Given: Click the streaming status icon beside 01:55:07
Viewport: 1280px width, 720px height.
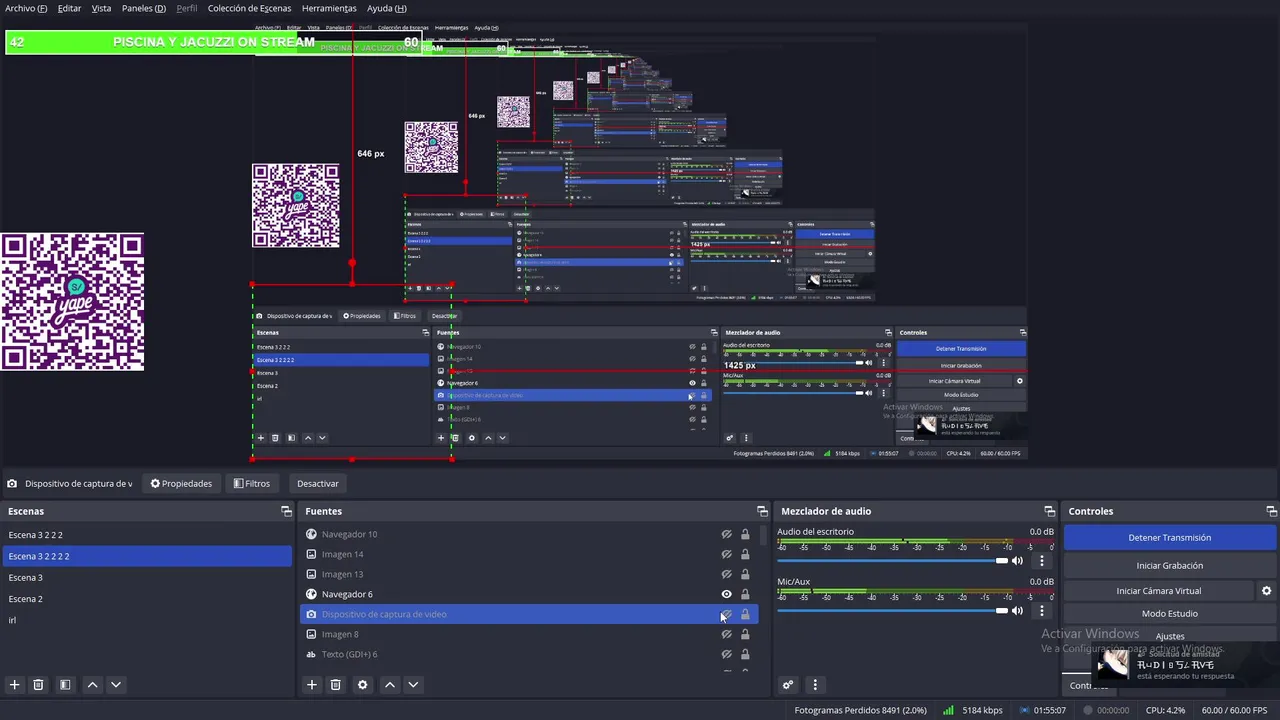Looking at the screenshot, I should point(1024,710).
